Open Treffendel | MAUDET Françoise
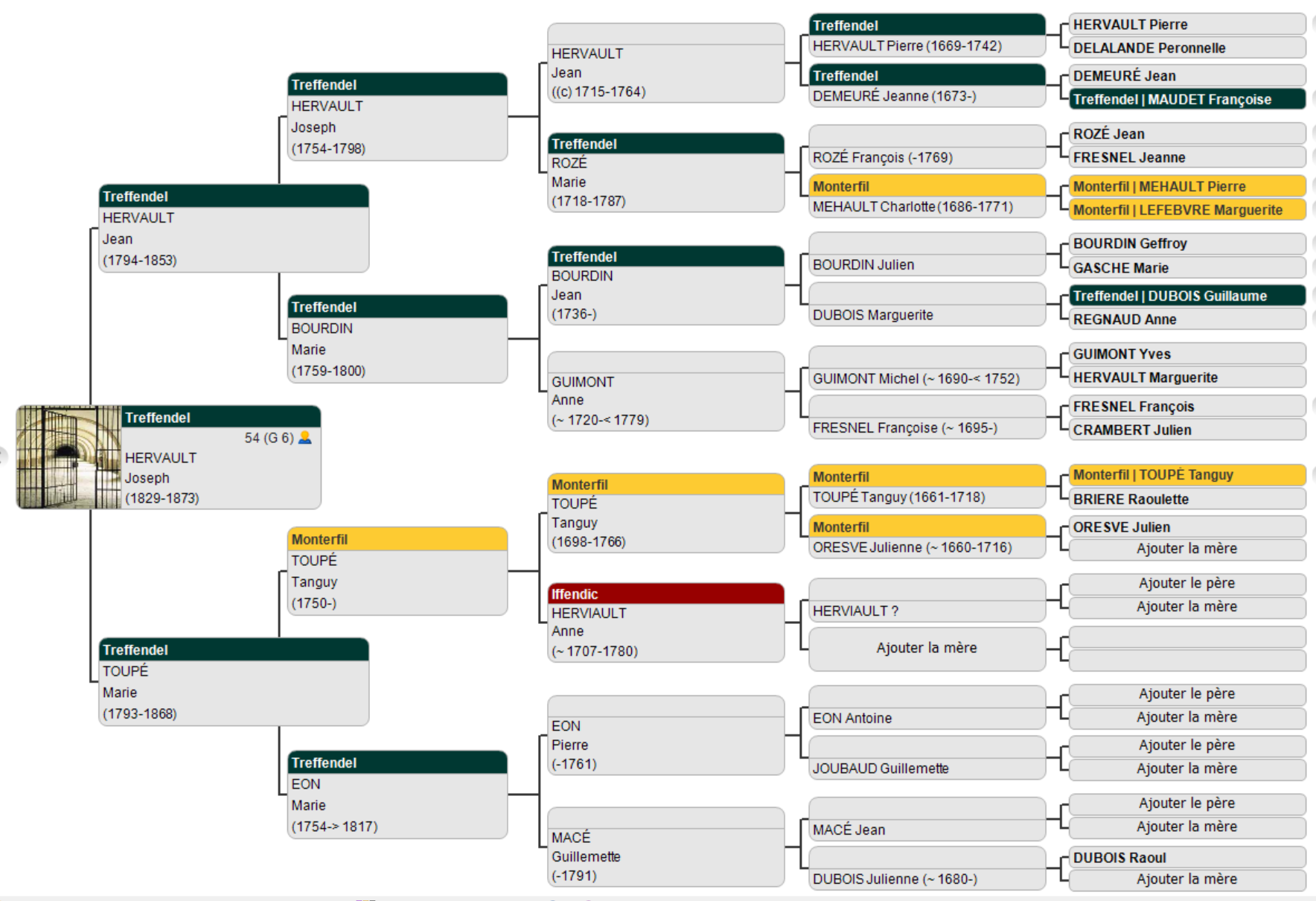Screen dimensions: 1316x901 click(x=1186, y=99)
